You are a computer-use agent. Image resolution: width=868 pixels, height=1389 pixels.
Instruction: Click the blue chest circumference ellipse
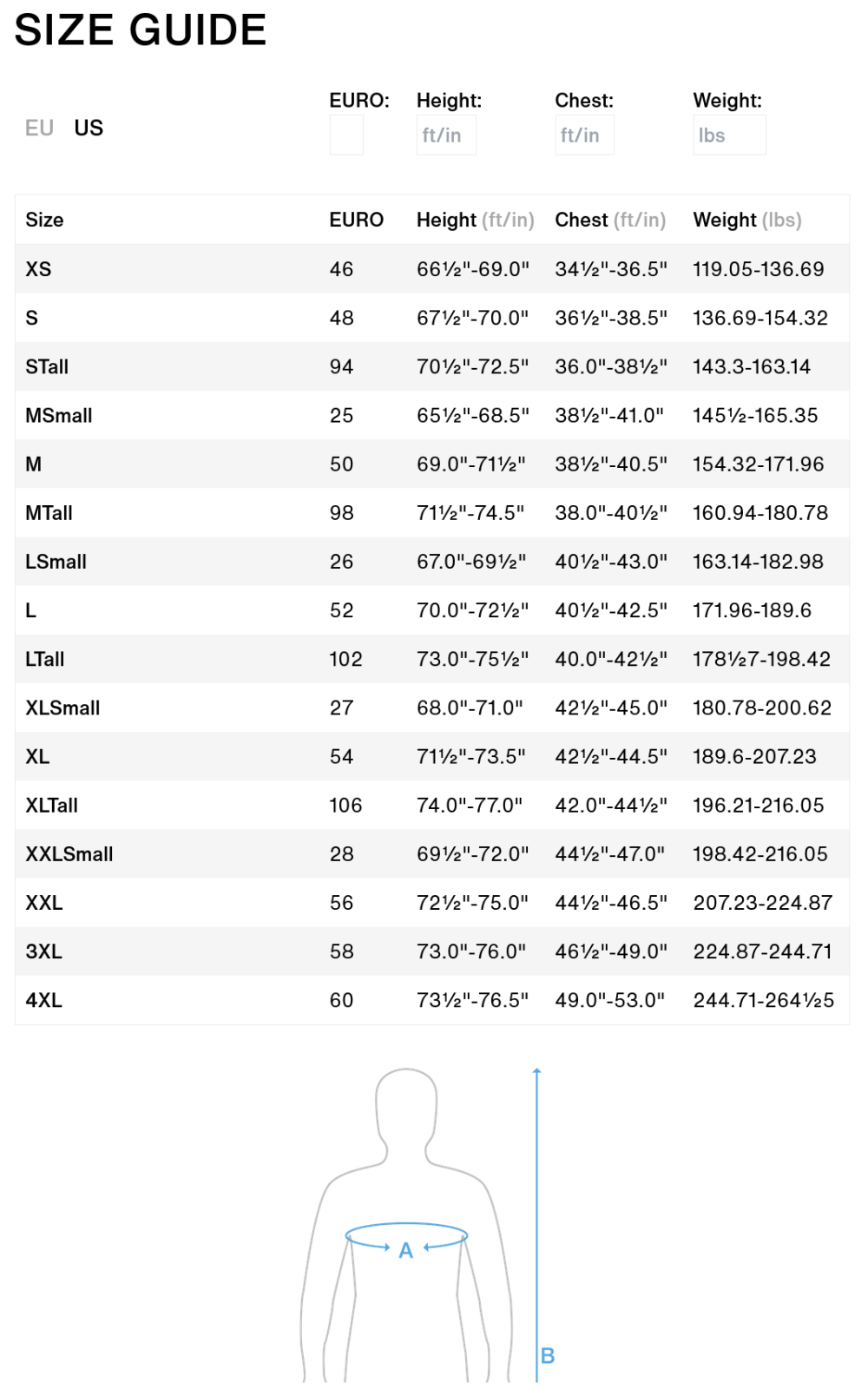pyautogui.click(x=406, y=1225)
